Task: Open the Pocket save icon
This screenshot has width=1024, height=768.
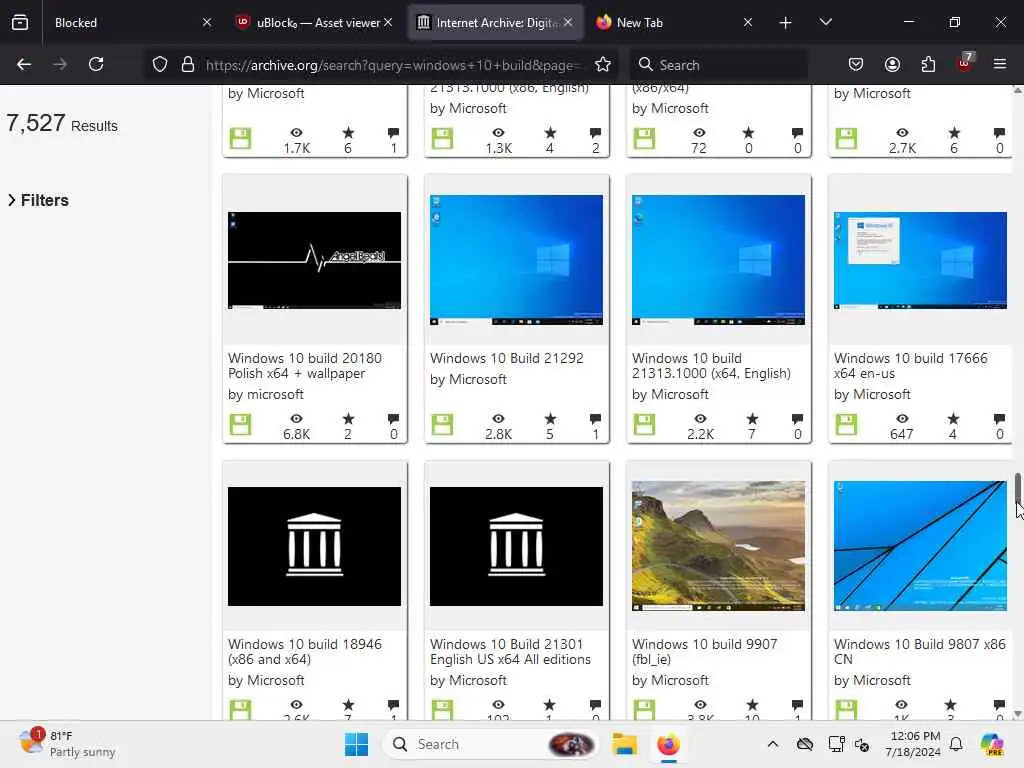Action: [856, 64]
